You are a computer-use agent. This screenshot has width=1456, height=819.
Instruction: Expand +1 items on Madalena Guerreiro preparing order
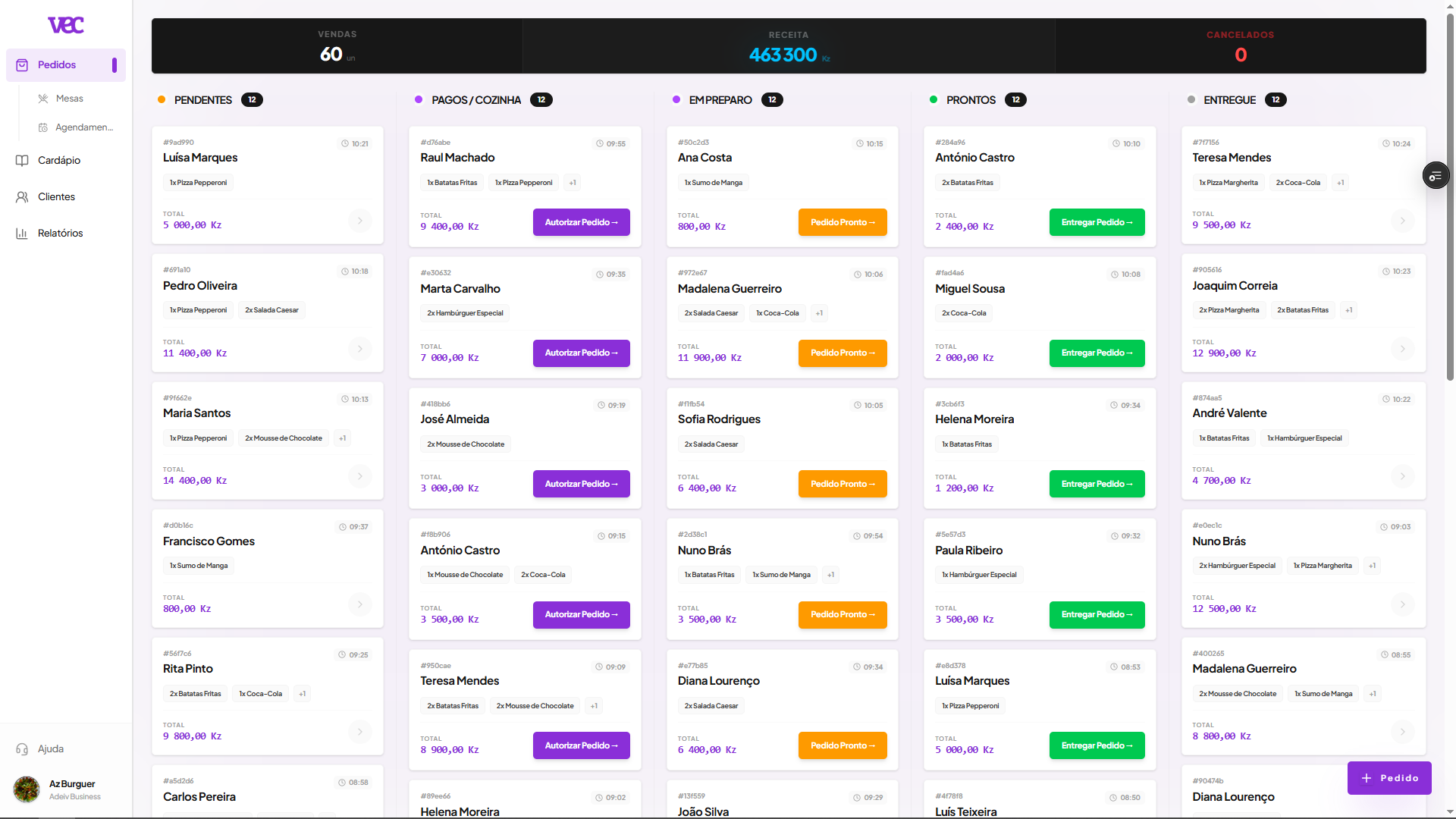[x=819, y=313]
